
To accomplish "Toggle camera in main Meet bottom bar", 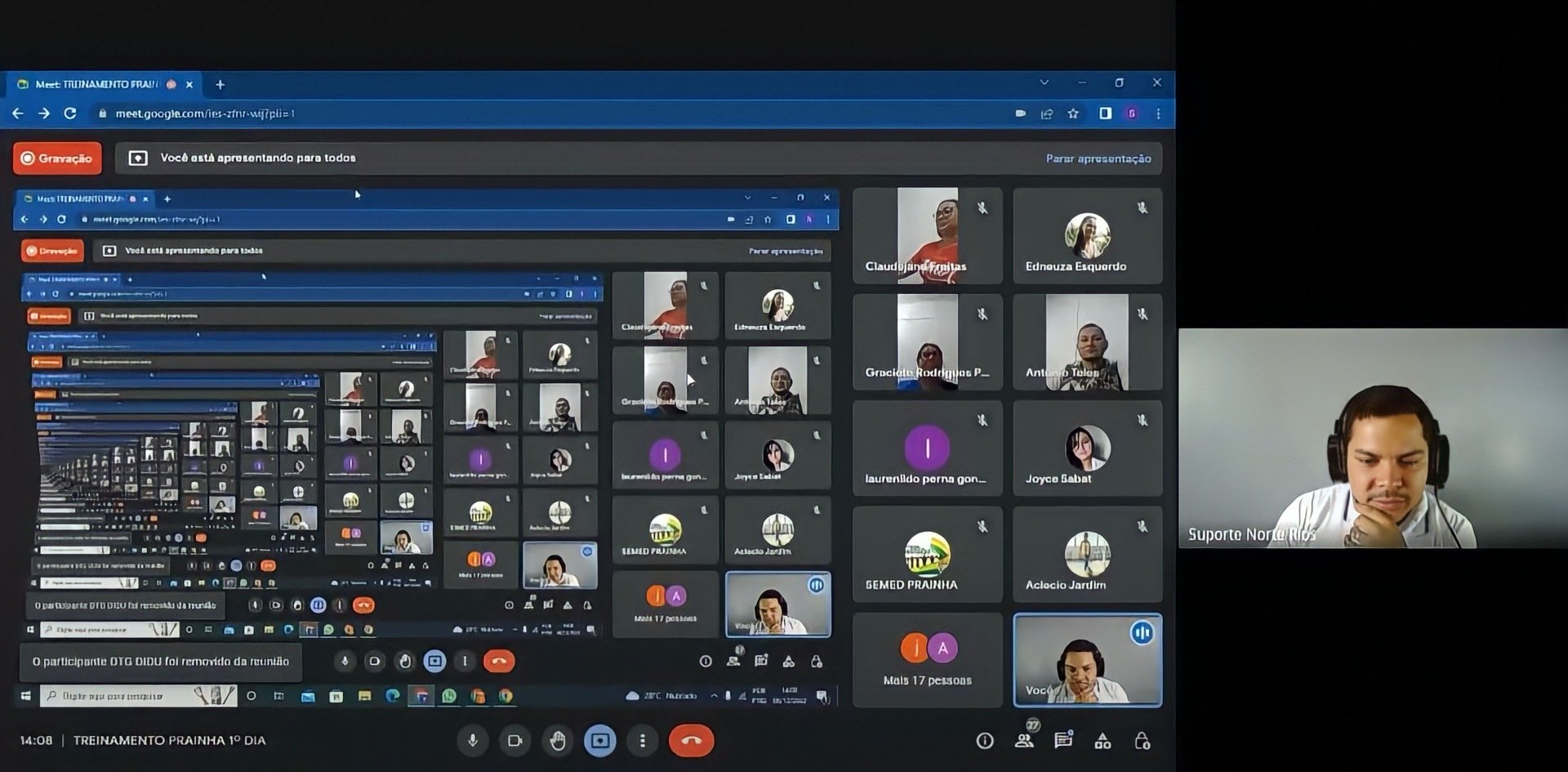I will click(514, 741).
